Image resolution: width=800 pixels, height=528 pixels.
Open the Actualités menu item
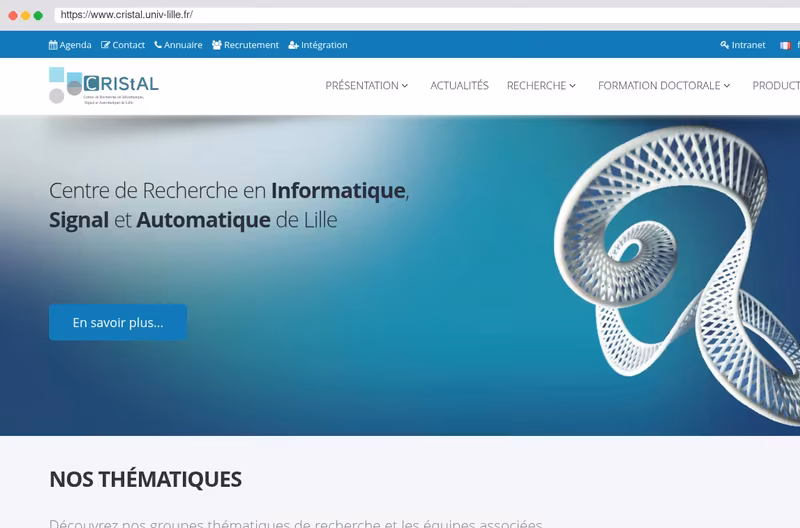click(459, 85)
